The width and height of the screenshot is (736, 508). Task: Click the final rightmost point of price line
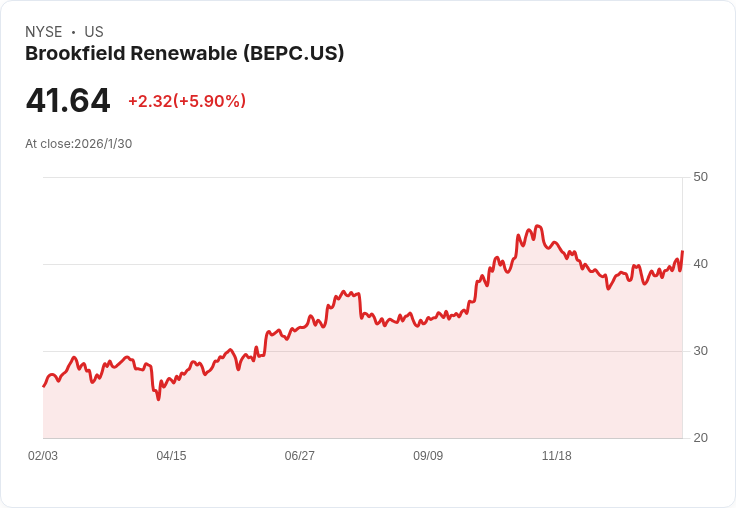tap(682, 252)
